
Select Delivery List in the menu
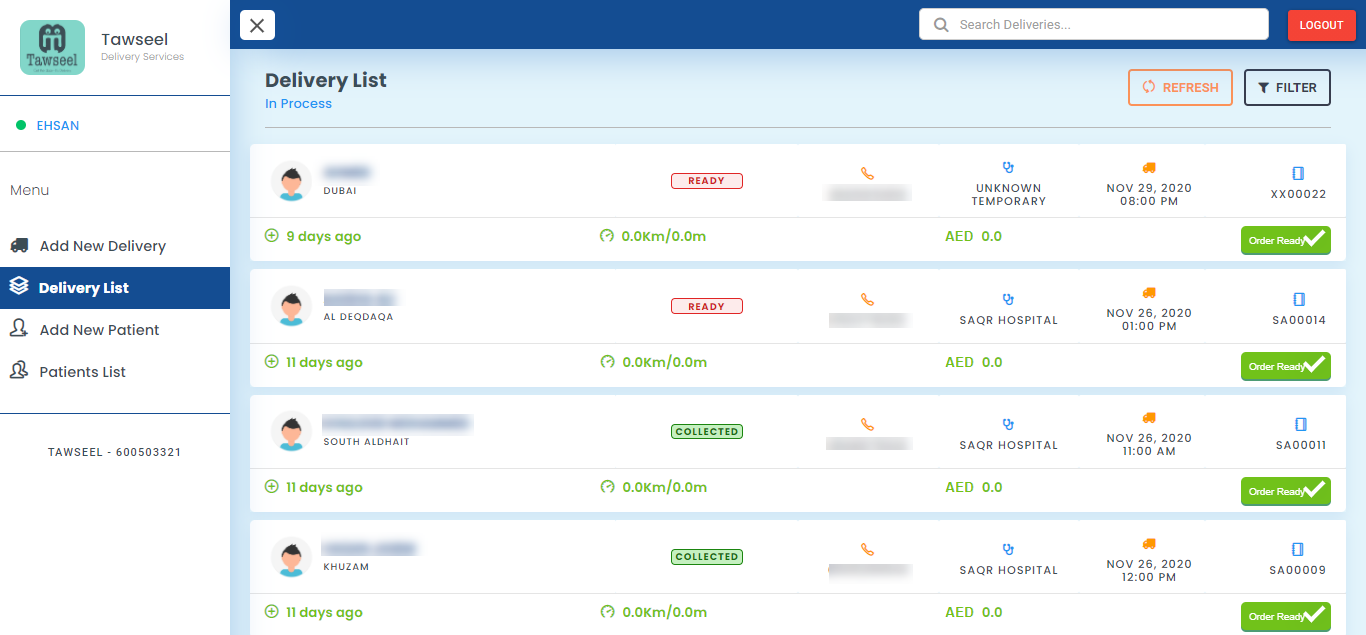tap(115, 288)
